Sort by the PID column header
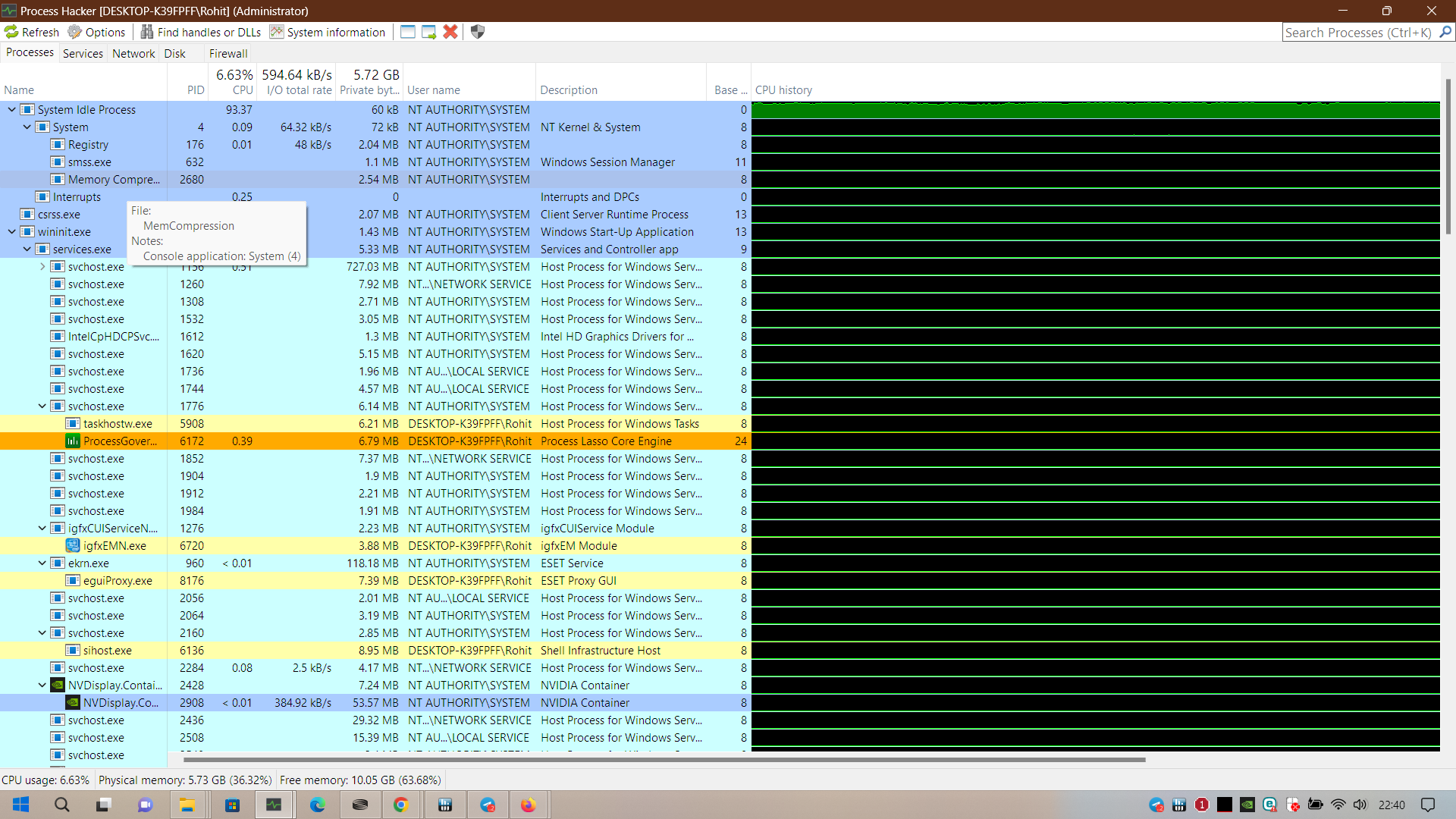The width and height of the screenshot is (1456, 819). coord(187,89)
